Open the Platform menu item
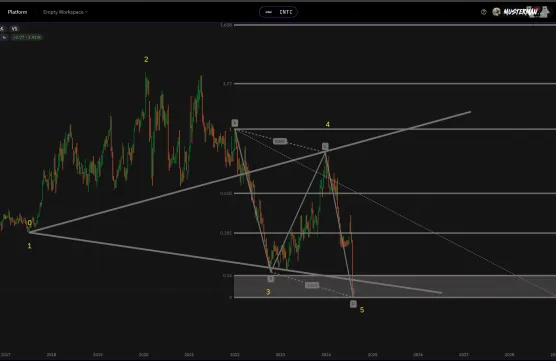The width and height of the screenshot is (556, 361). click(17, 12)
